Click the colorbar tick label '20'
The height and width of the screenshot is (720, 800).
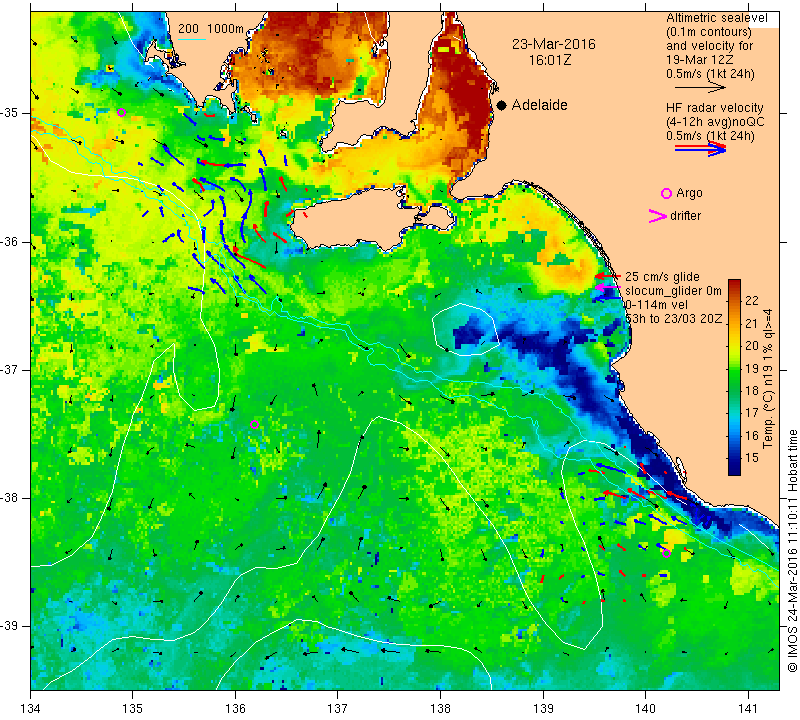752,345
